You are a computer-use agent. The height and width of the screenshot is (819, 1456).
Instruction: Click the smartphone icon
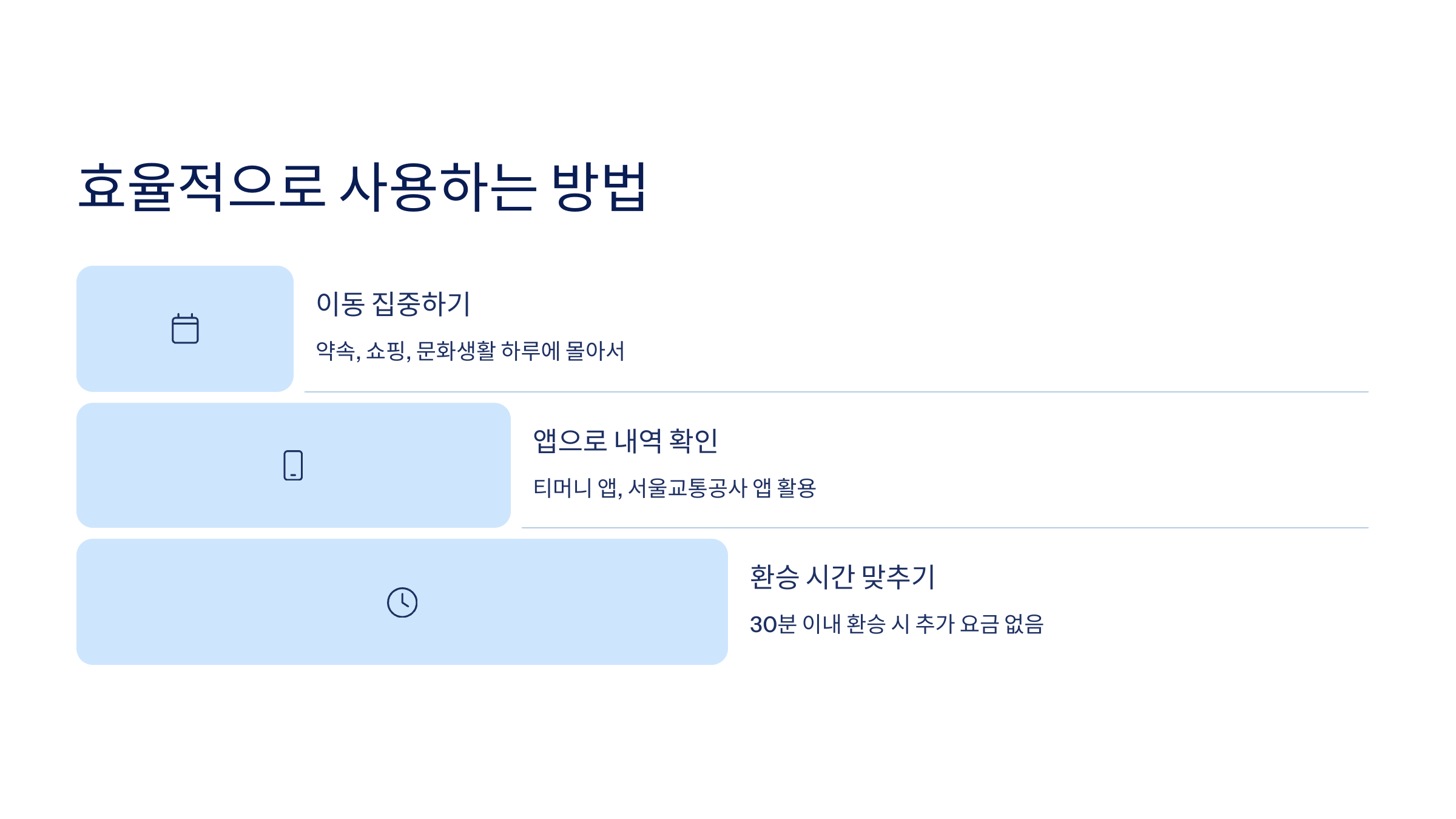coord(293,465)
